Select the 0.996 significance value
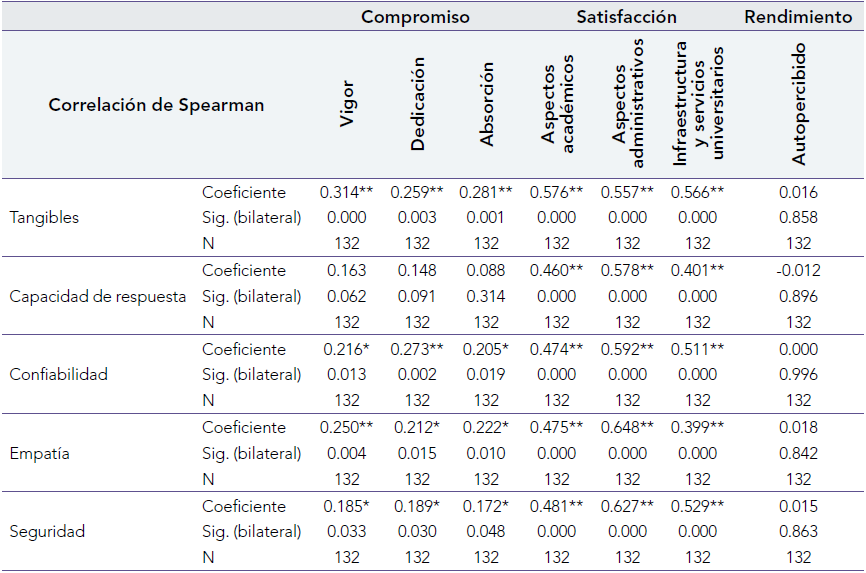The height and width of the screenshot is (573, 866). pos(798,375)
